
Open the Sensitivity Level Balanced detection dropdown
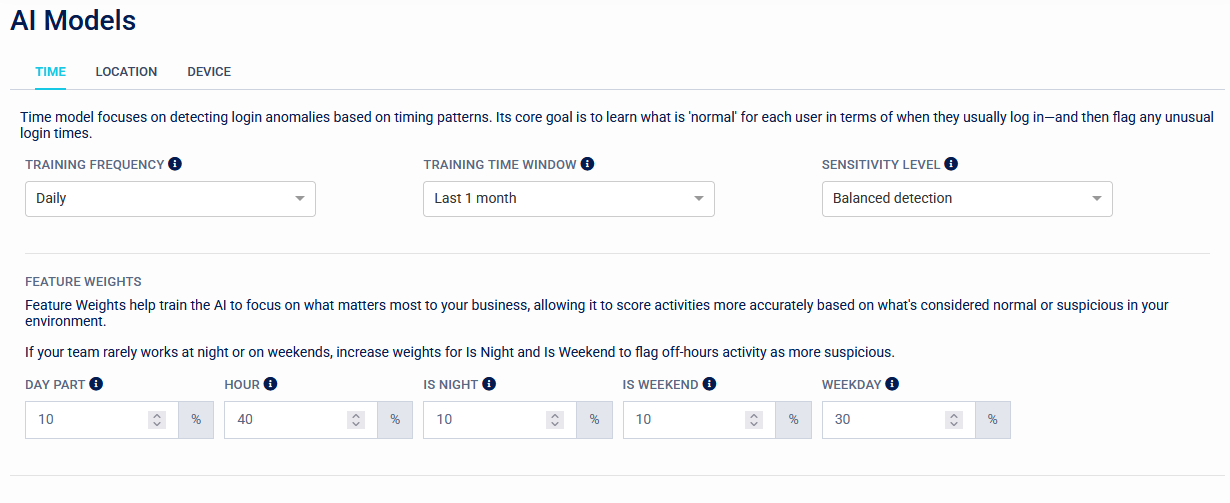(x=966, y=199)
